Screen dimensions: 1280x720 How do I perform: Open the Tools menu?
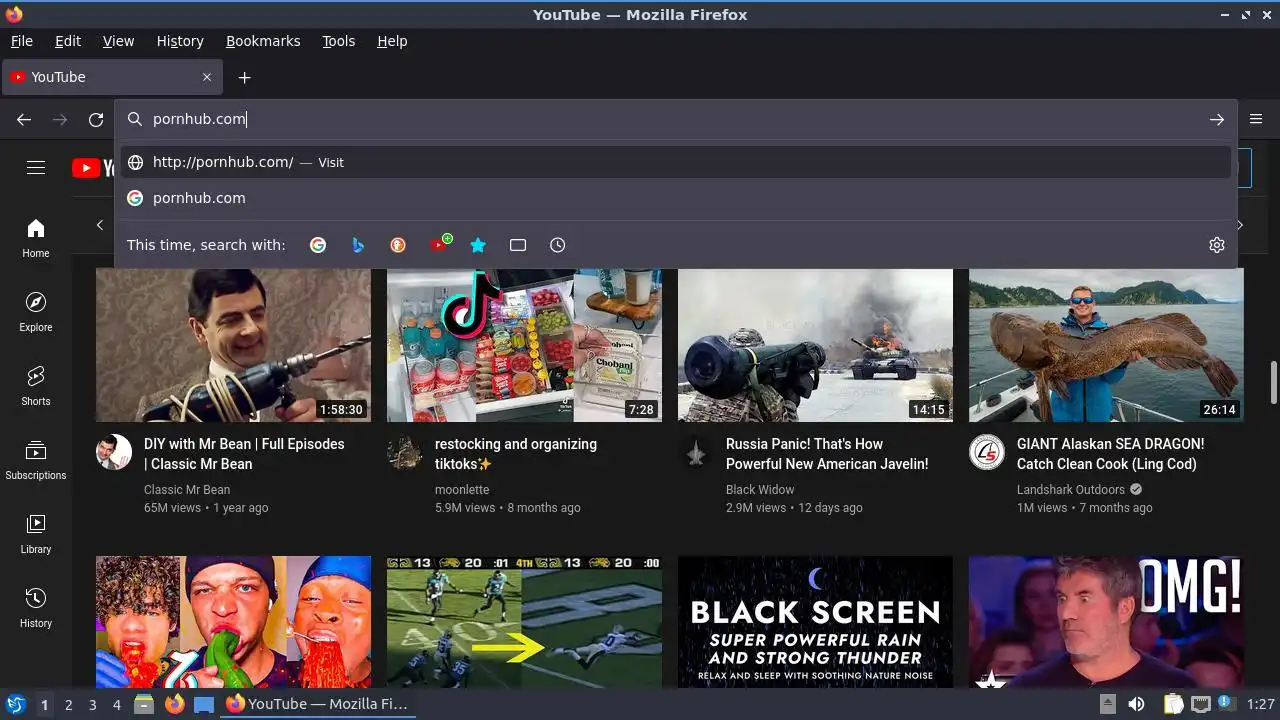tap(339, 41)
